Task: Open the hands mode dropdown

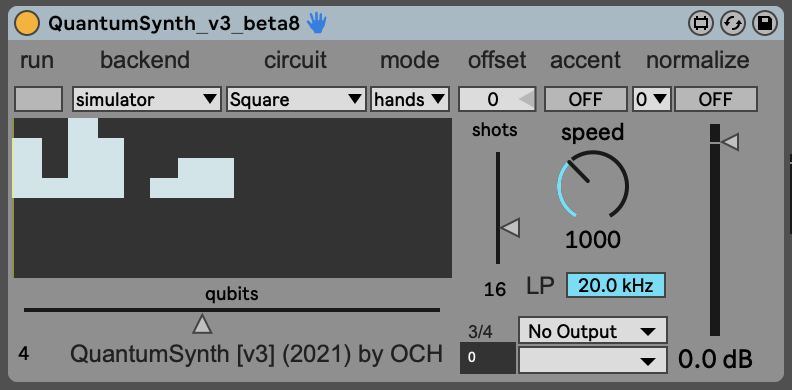Action: 410,99
